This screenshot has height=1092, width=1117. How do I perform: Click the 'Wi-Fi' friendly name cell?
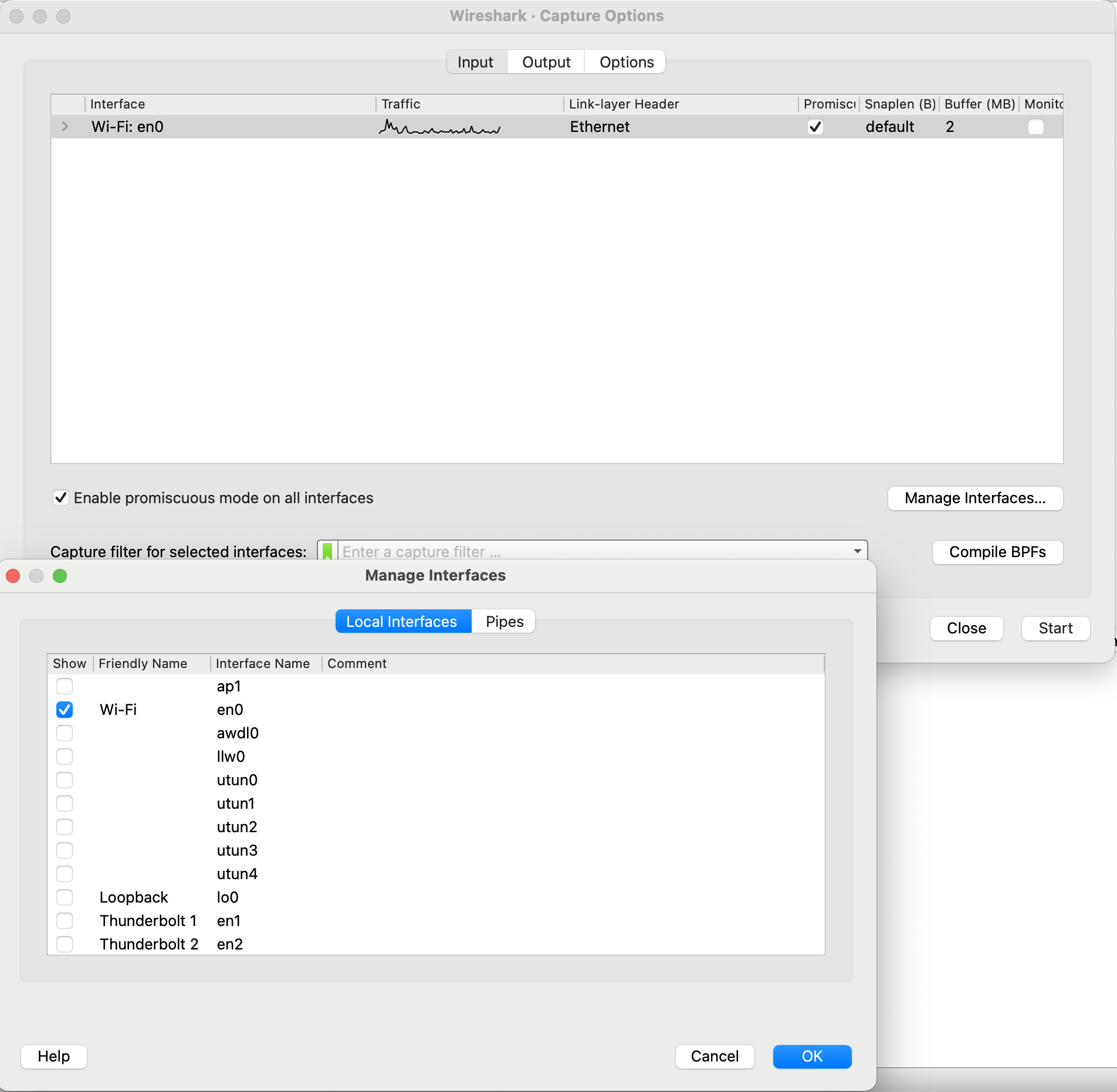(119, 710)
